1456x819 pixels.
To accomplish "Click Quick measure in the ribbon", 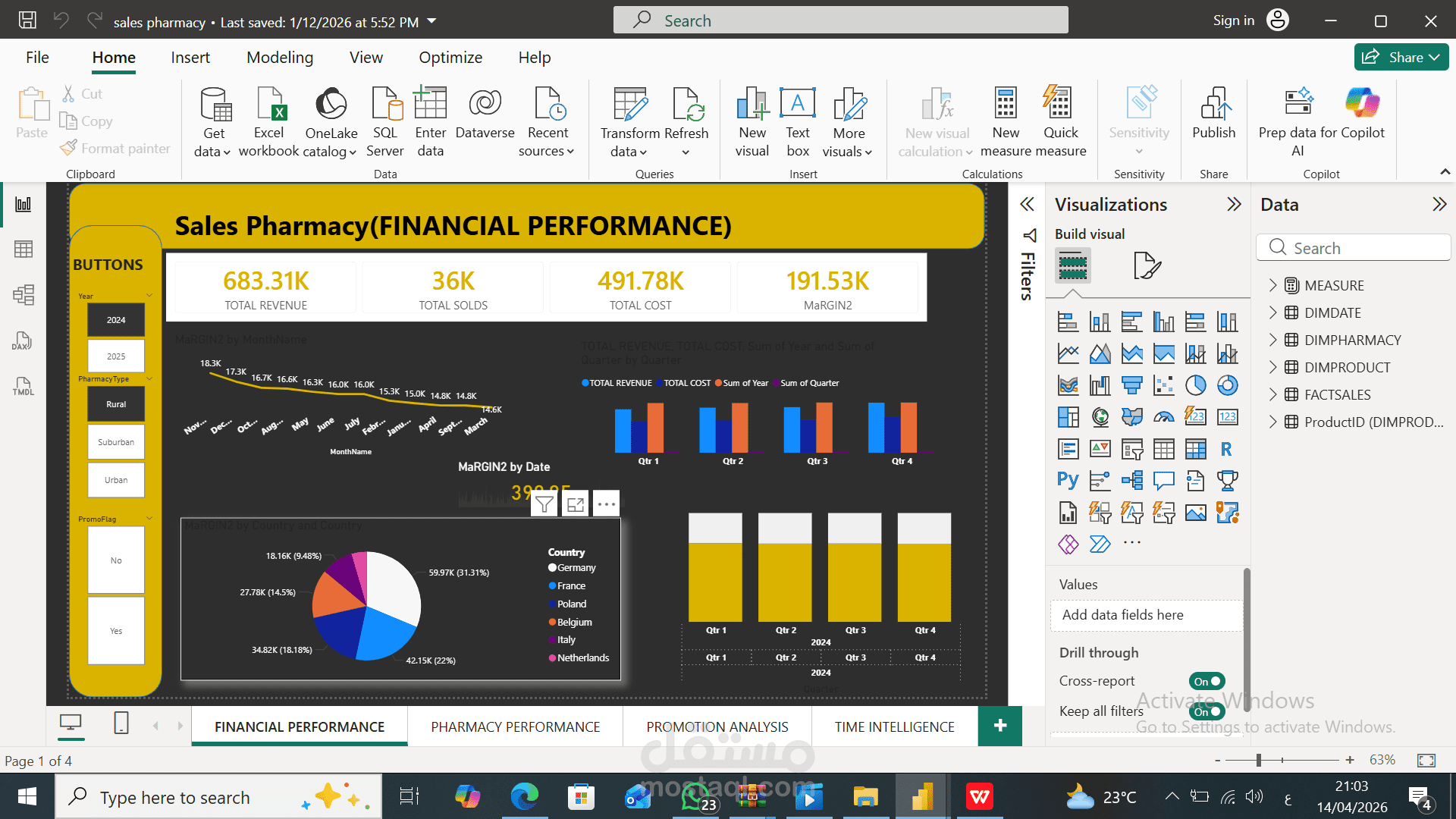I will click(1059, 121).
